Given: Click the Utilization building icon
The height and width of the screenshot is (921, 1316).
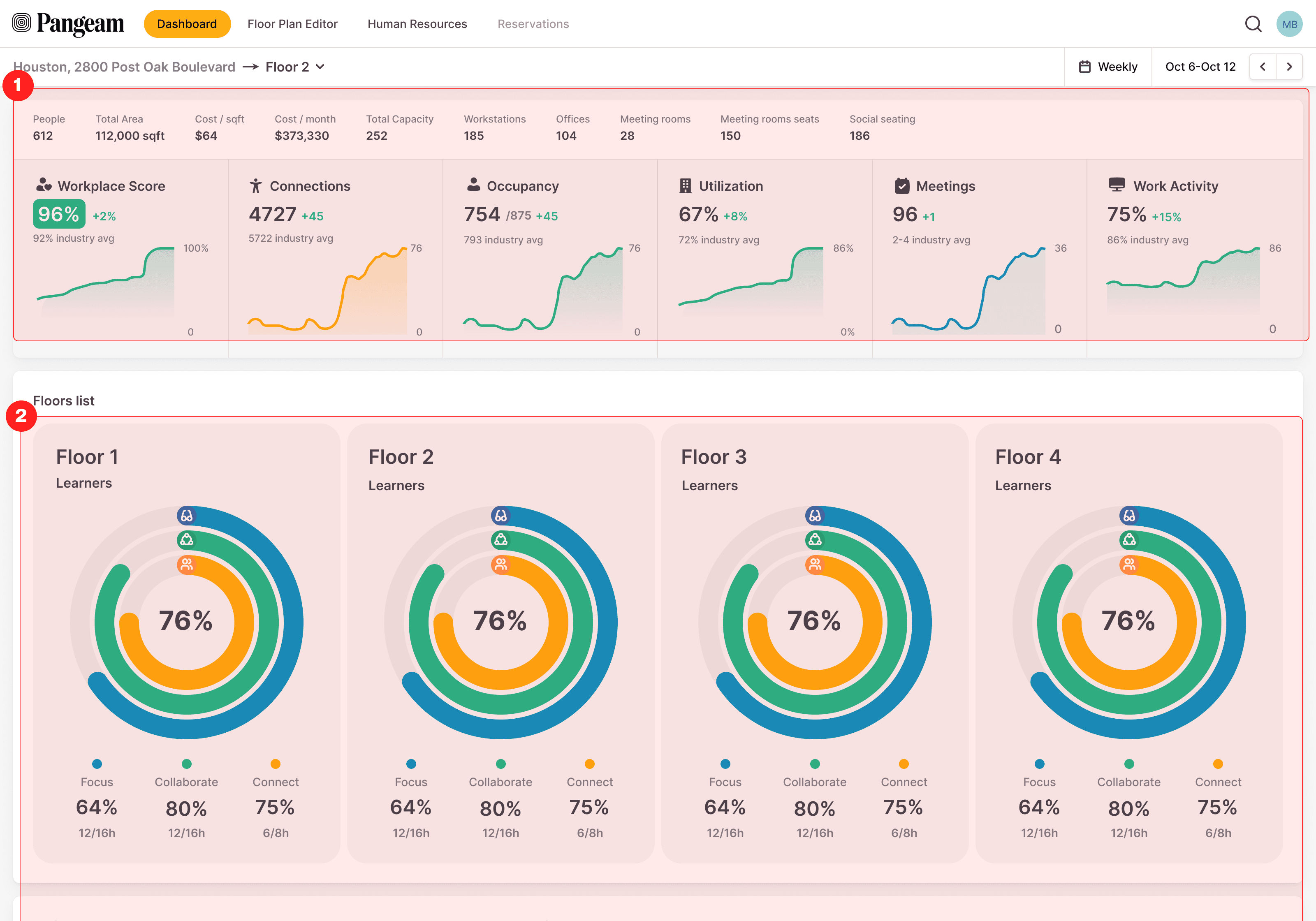Looking at the screenshot, I should click(685, 186).
